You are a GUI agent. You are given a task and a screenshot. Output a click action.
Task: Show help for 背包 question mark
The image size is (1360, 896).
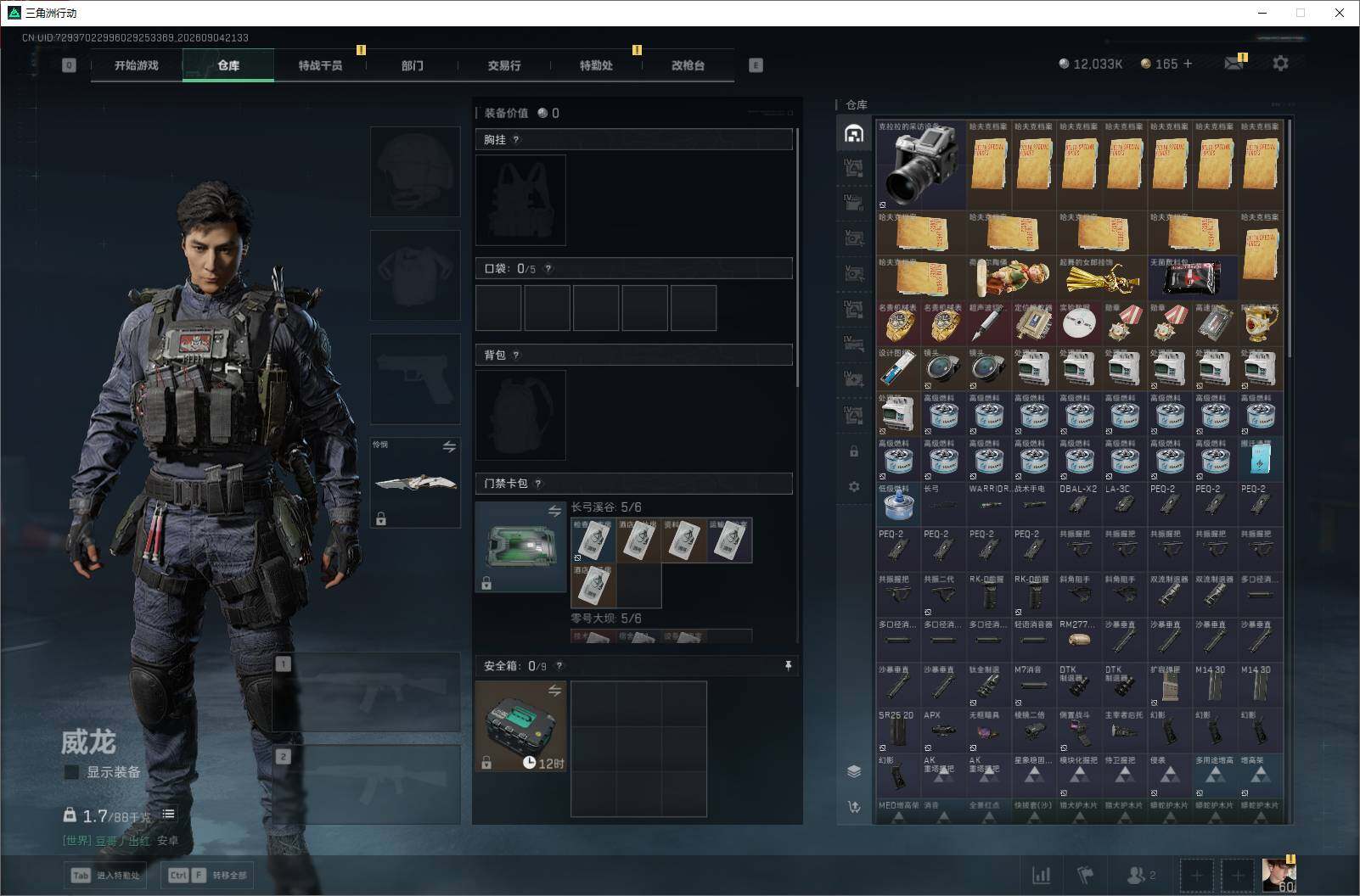516,356
